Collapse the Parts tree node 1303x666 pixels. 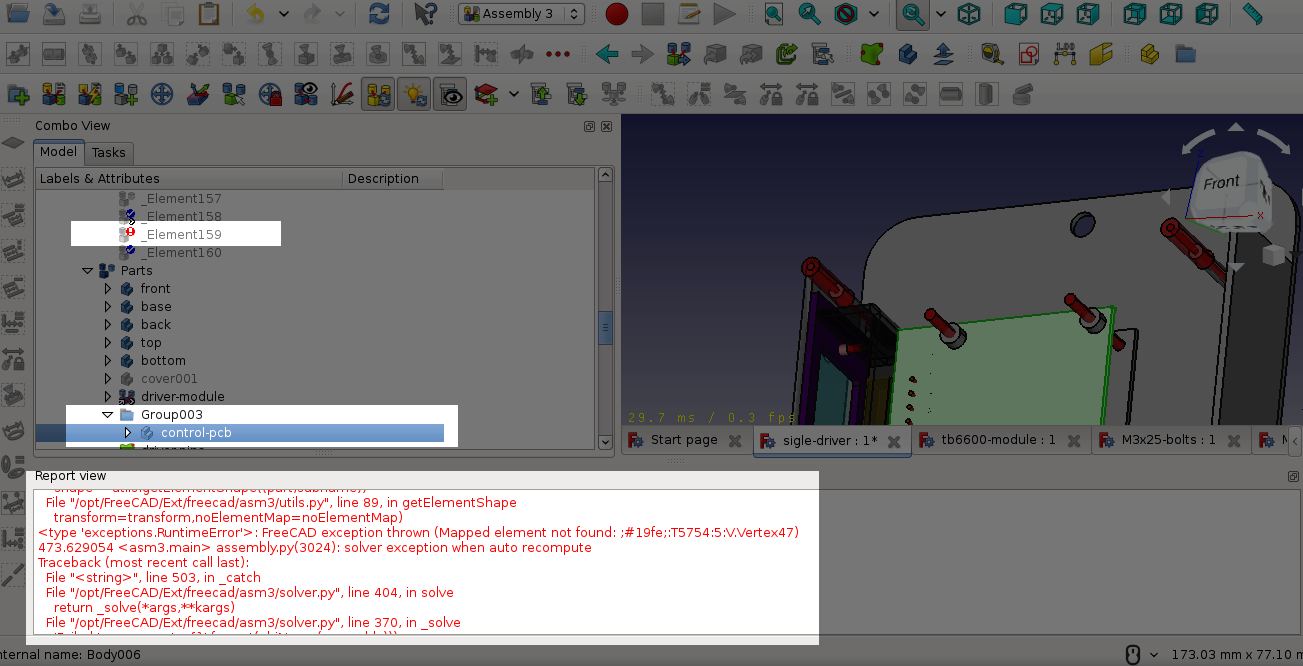coord(88,270)
